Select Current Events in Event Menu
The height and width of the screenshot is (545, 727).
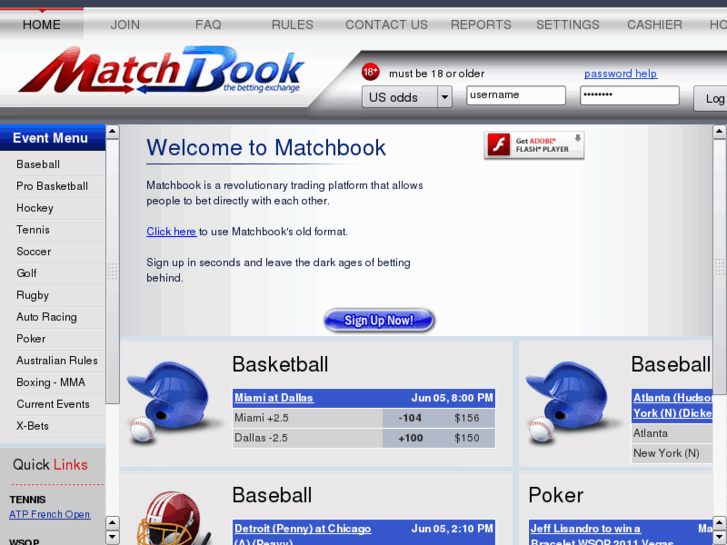tap(53, 404)
